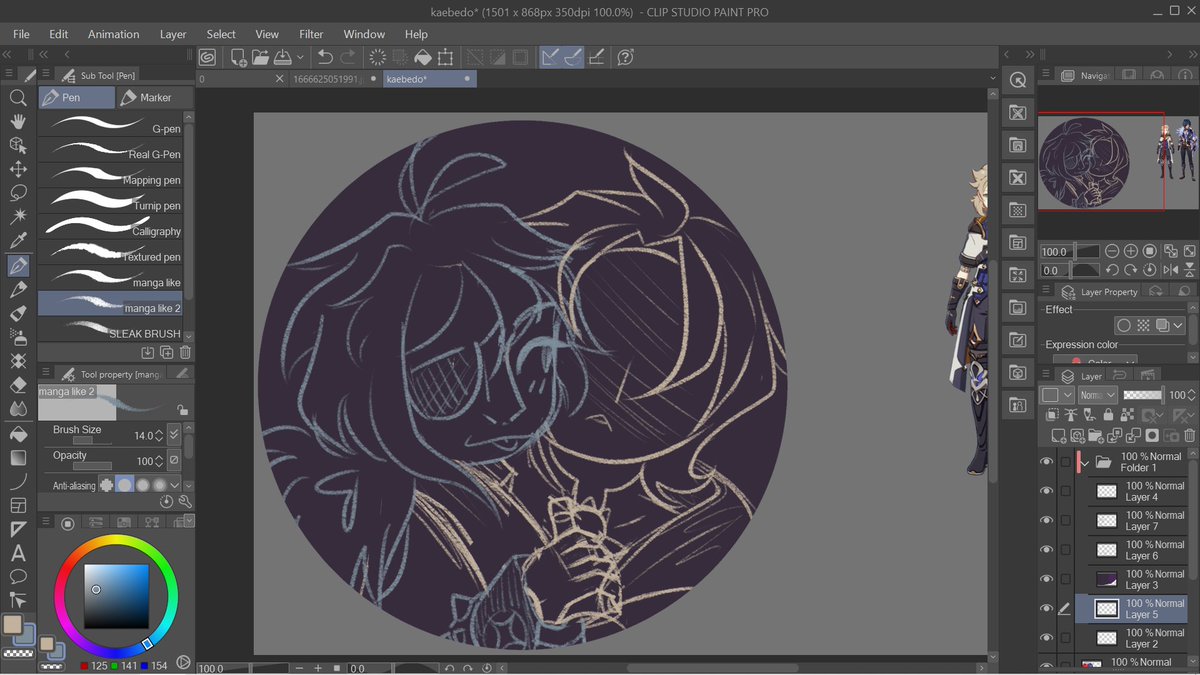Open Layer Property effect dropdown arrow
The image size is (1200, 675).
point(1178,326)
